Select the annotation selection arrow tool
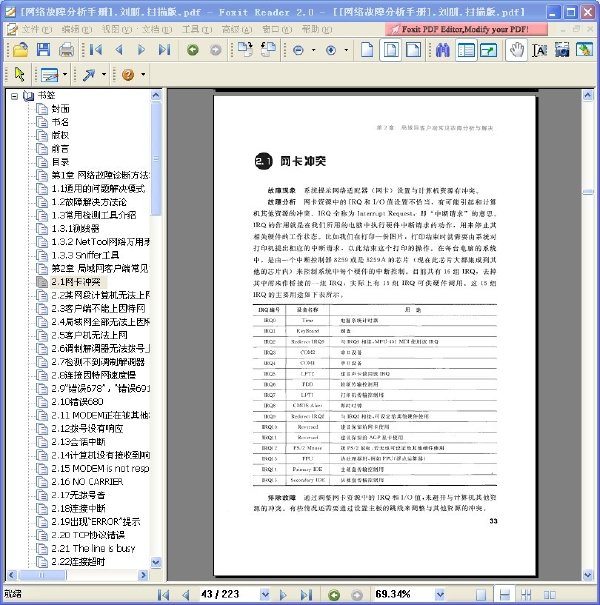The height and width of the screenshot is (605, 600). pyautogui.click(x=19, y=74)
